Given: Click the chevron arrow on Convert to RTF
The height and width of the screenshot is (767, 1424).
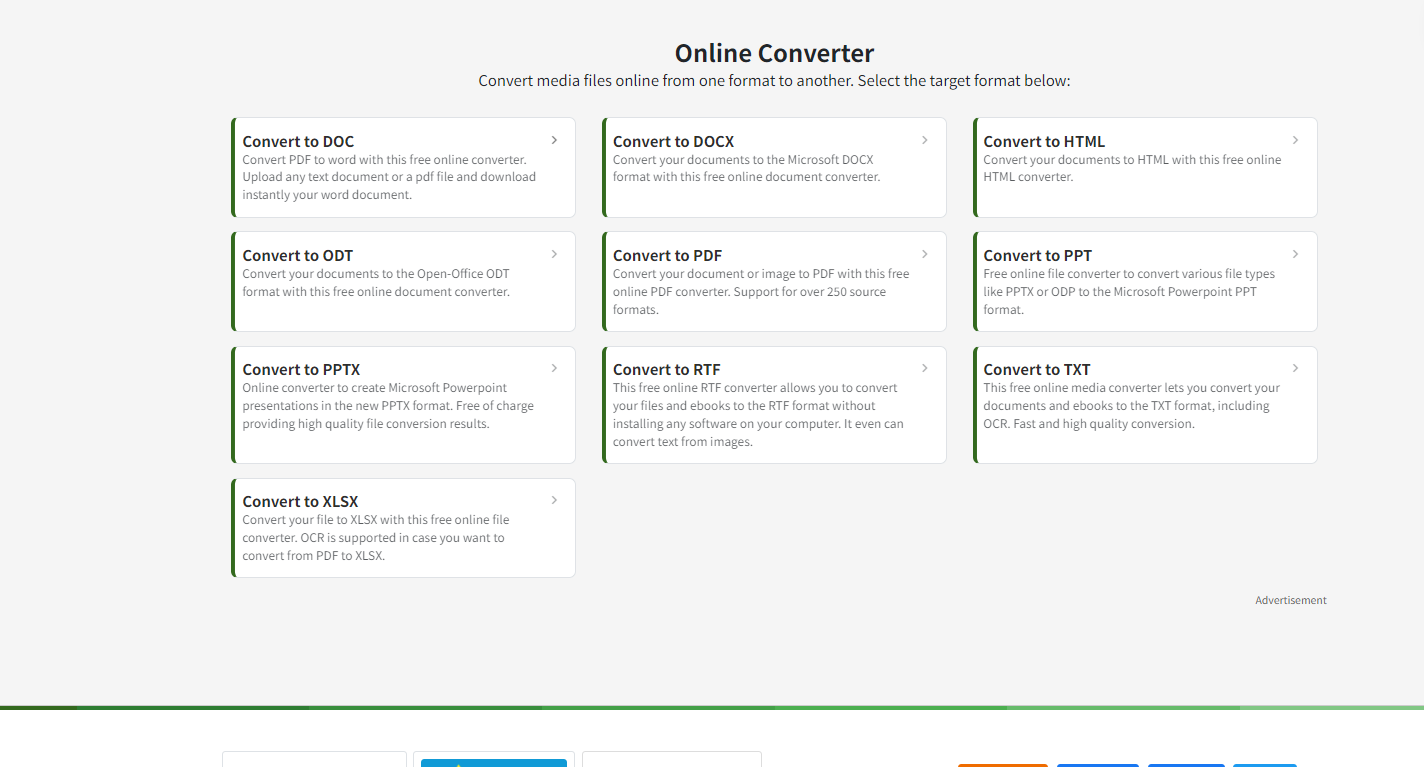Looking at the screenshot, I should click(925, 369).
